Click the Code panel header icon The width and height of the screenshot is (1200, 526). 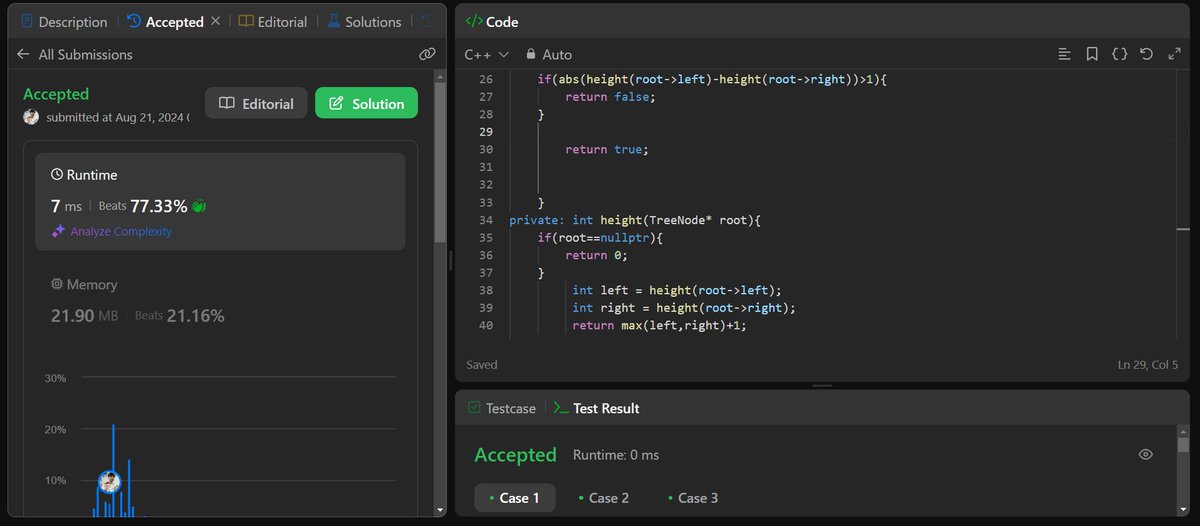pos(474,21)
